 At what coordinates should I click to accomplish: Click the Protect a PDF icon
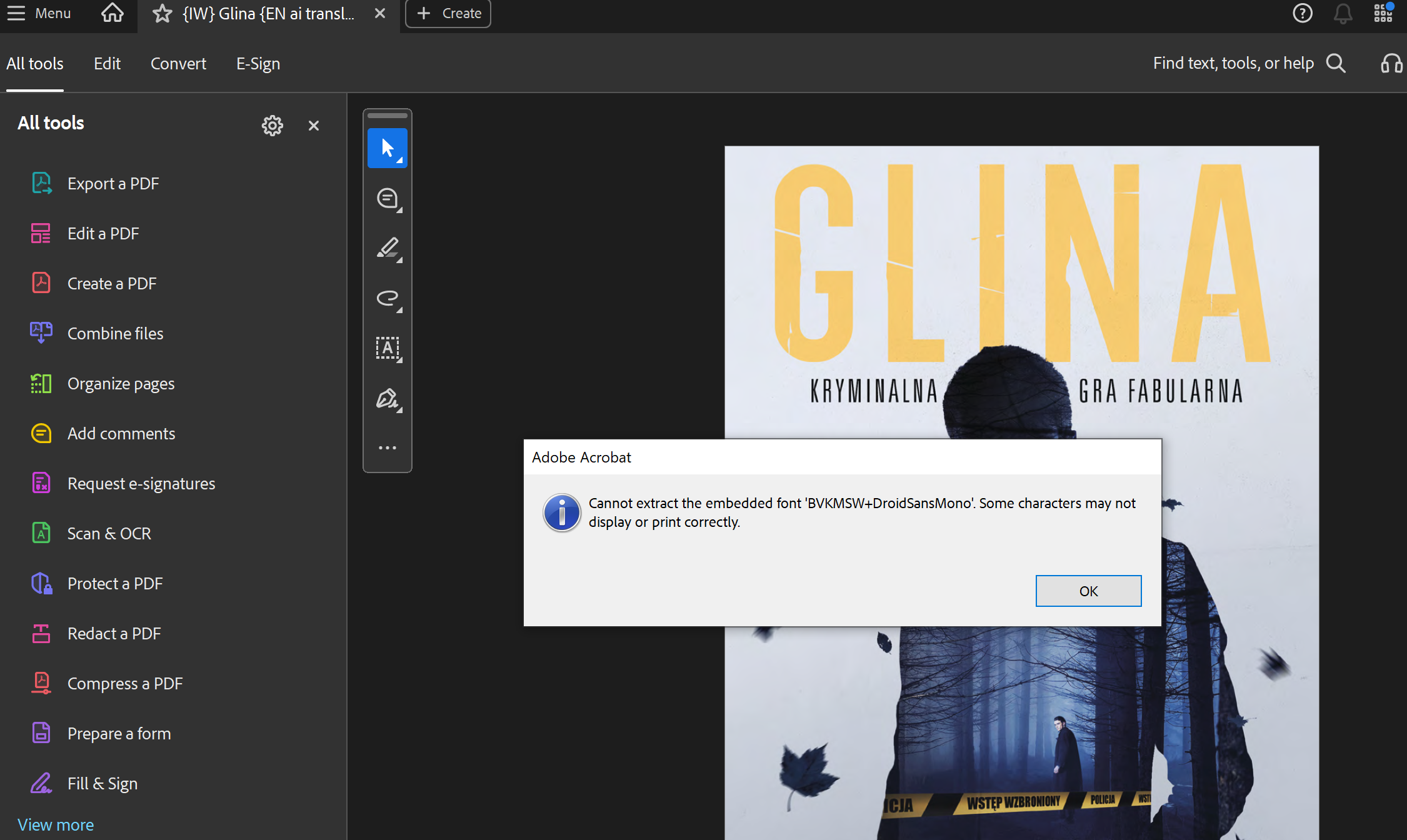[x=41, y=583]
